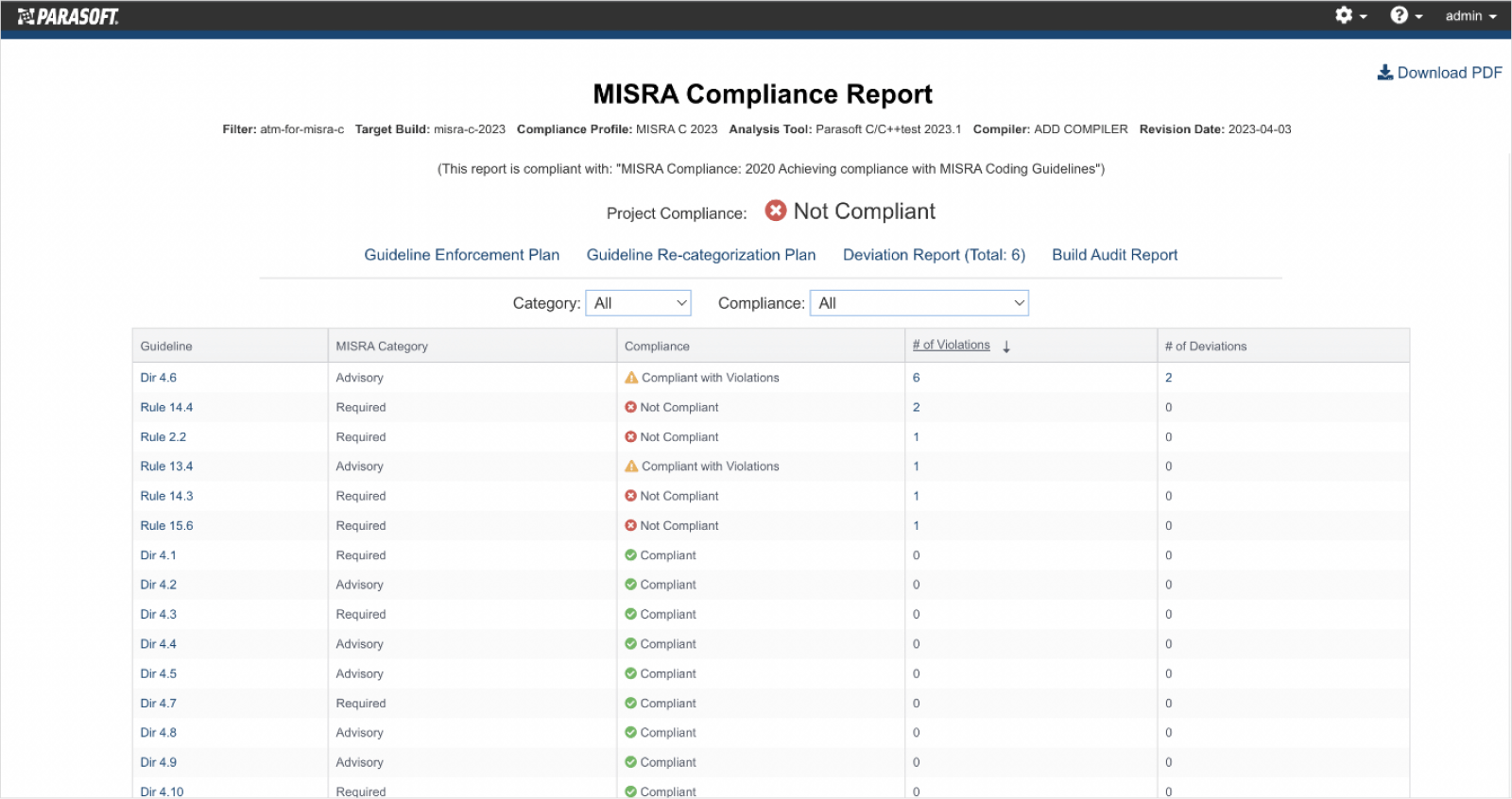Open the Guideline Enforcement Plan
This screenshot has height=799, width=1512.
point(461,255)
